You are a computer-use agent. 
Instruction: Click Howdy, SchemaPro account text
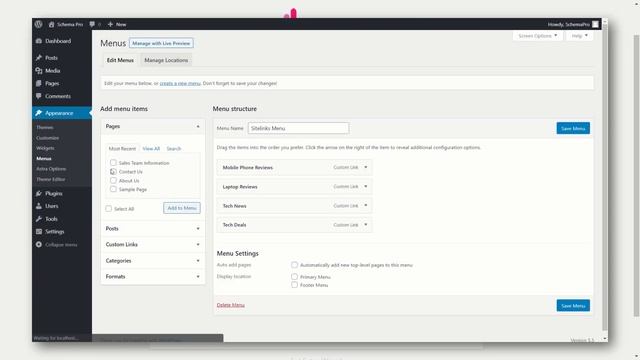(x=569, y=24)
